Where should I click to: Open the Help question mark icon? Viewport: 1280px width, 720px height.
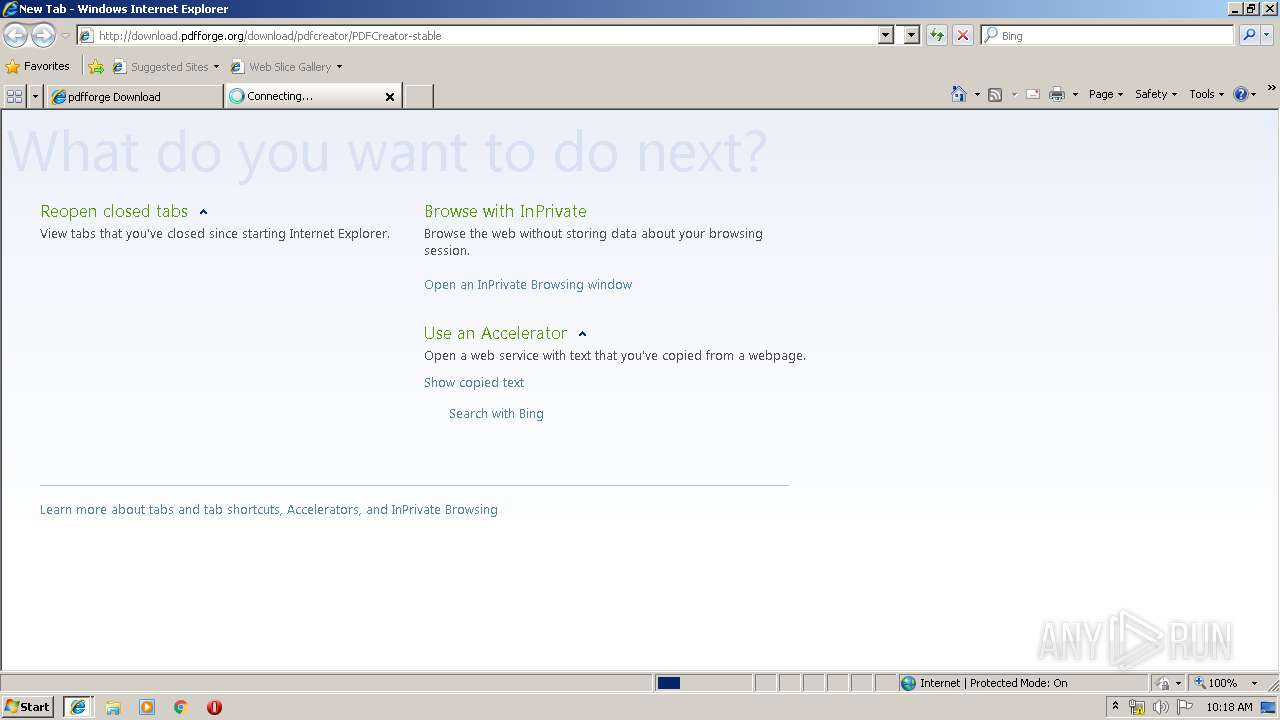pyautogui.click(x=1241, y=94)
